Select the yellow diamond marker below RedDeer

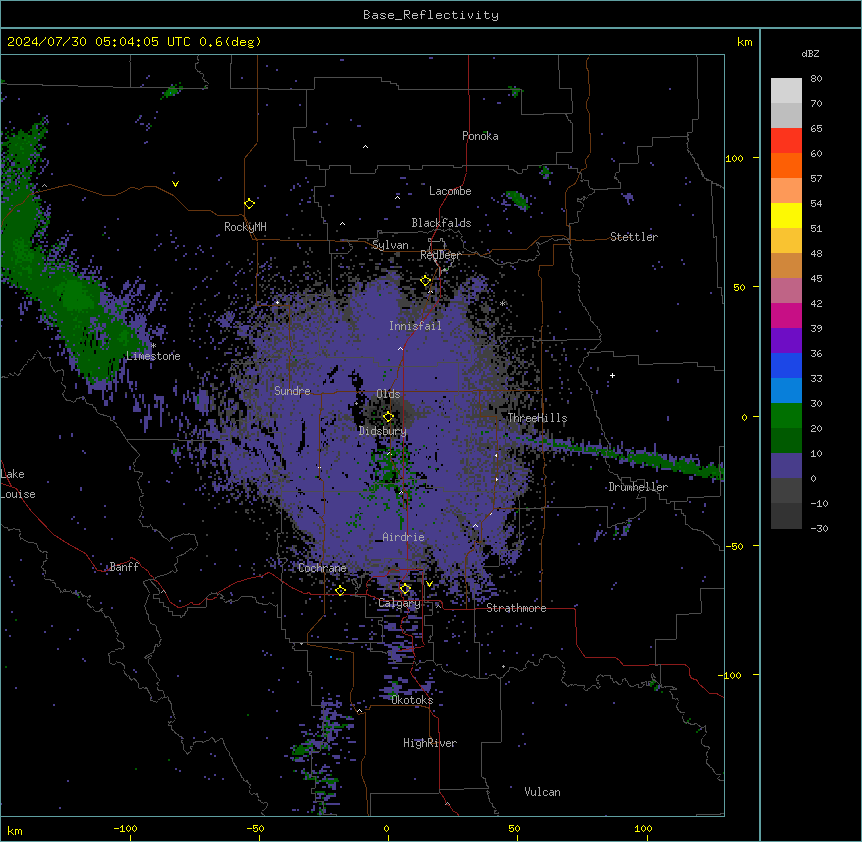click(426, 281)
